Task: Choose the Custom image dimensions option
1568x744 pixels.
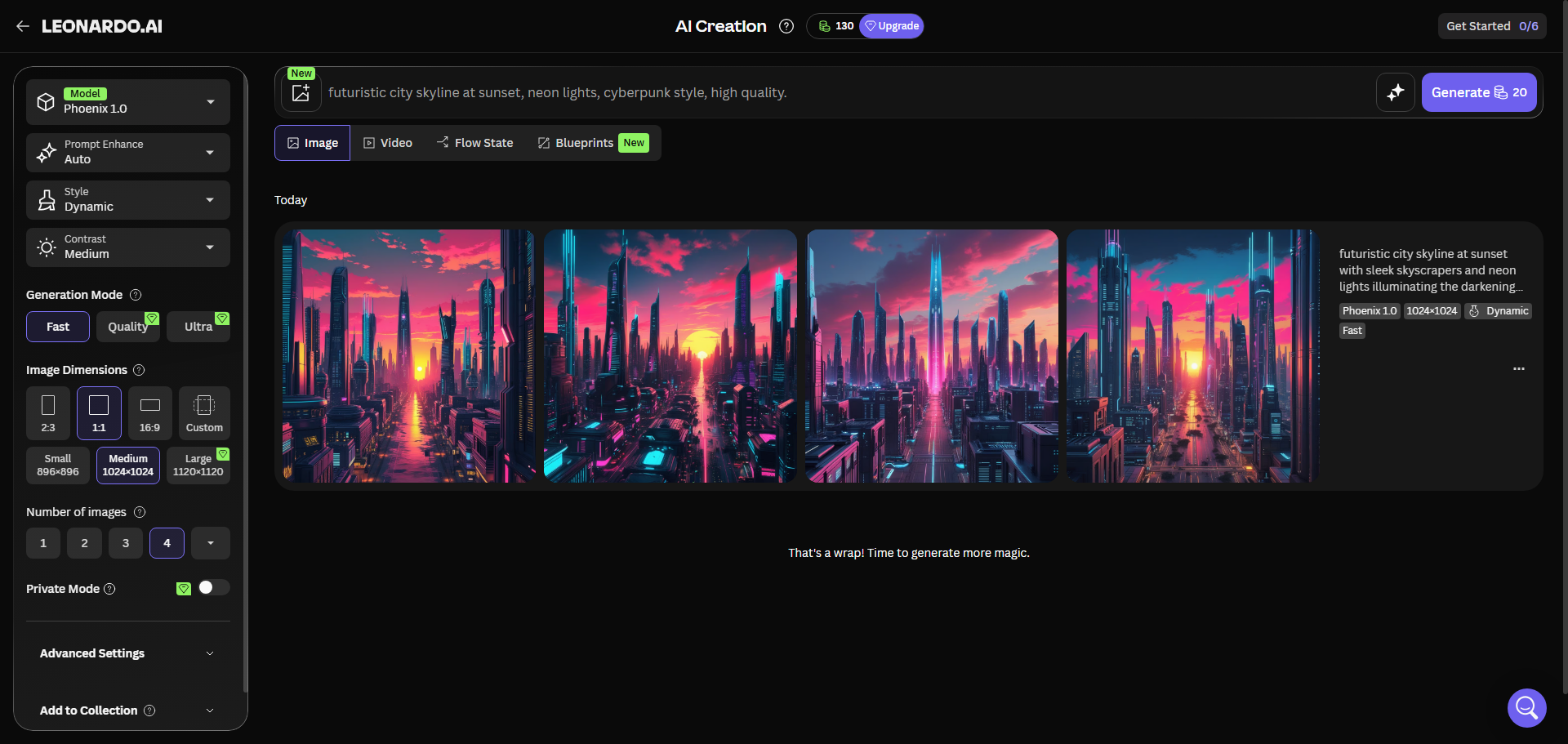Action: click(203, 412)
